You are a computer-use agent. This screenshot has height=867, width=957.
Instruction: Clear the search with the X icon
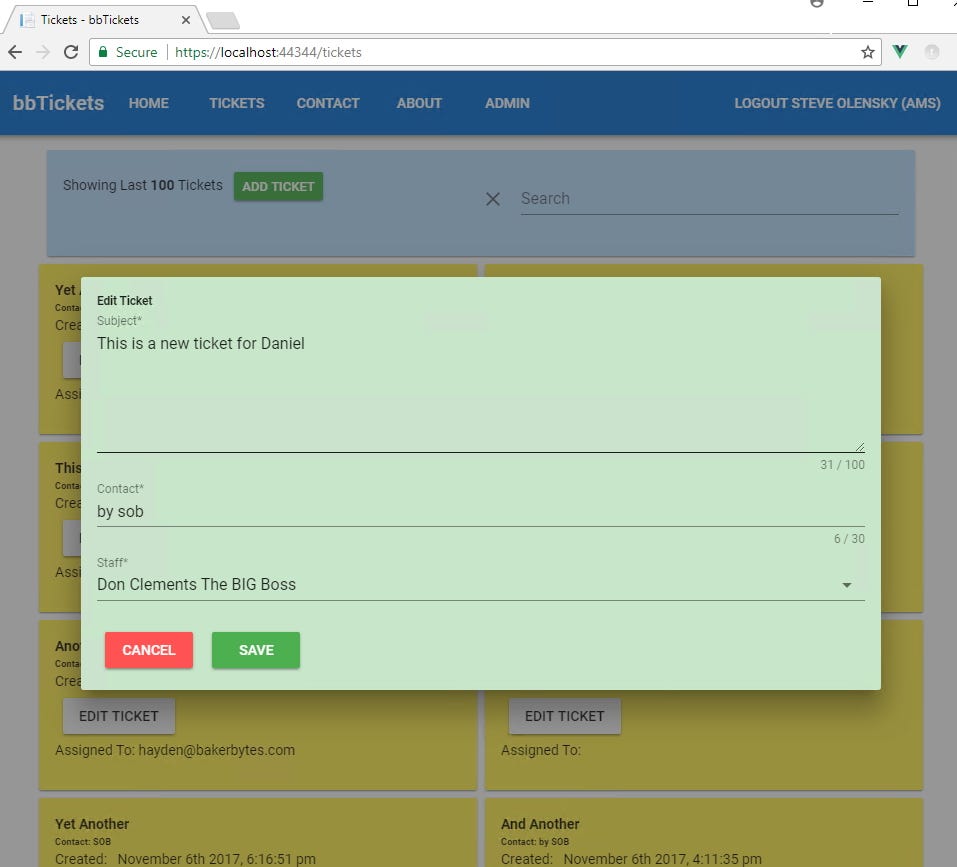[492, 199]
